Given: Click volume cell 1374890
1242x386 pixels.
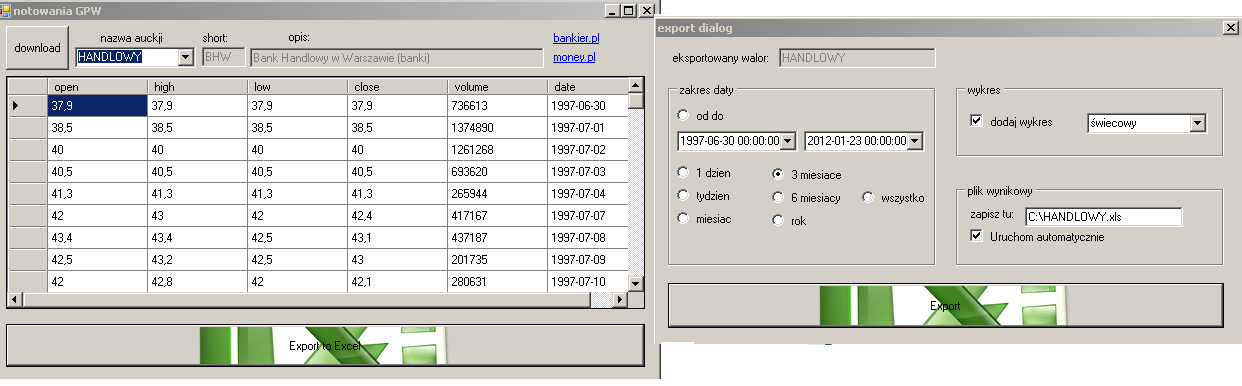Looking at the screenshot, I should tap(497, 128).
